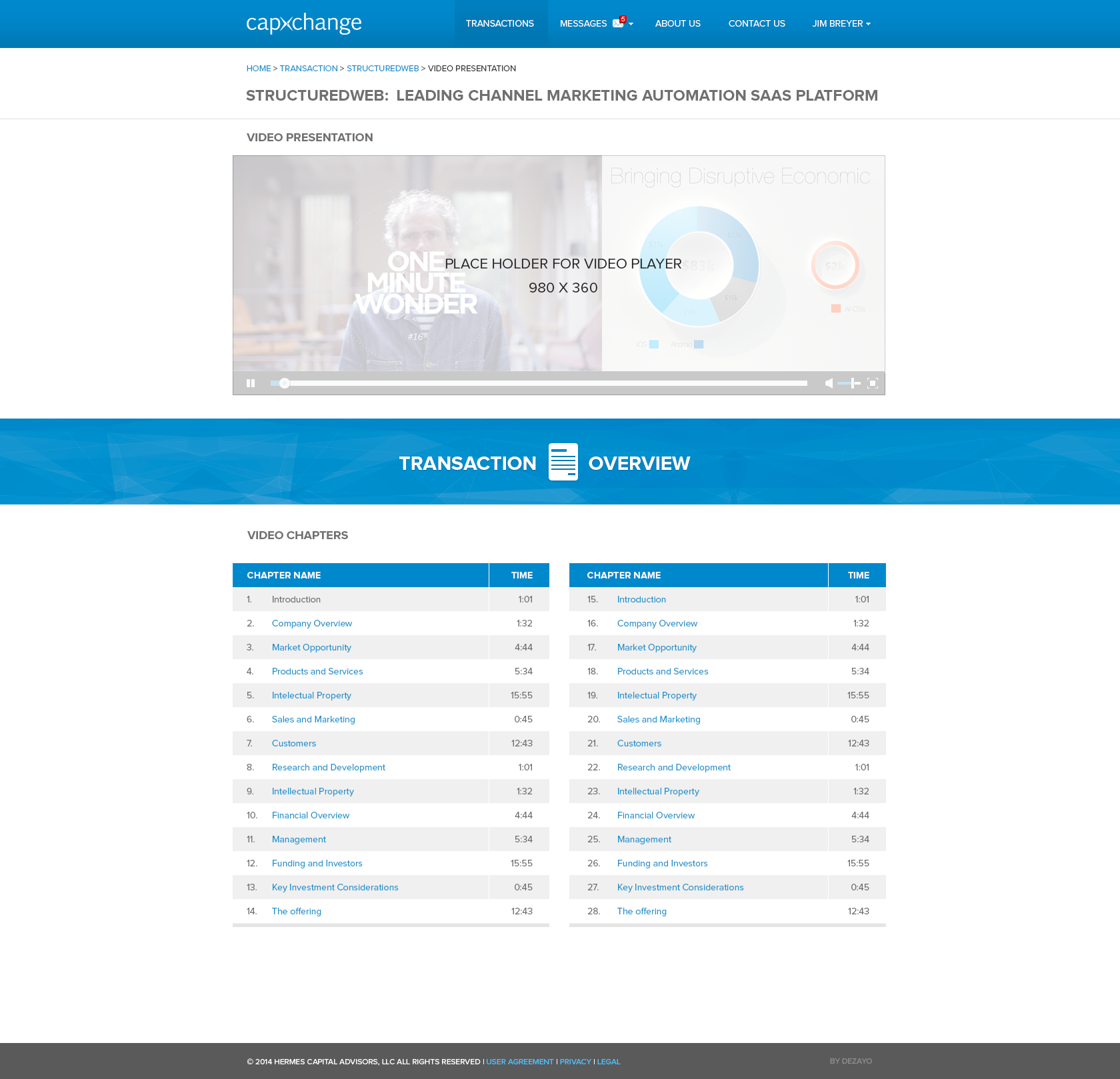
Task: Click the Transaction Overview document icon
Action: 563,462
